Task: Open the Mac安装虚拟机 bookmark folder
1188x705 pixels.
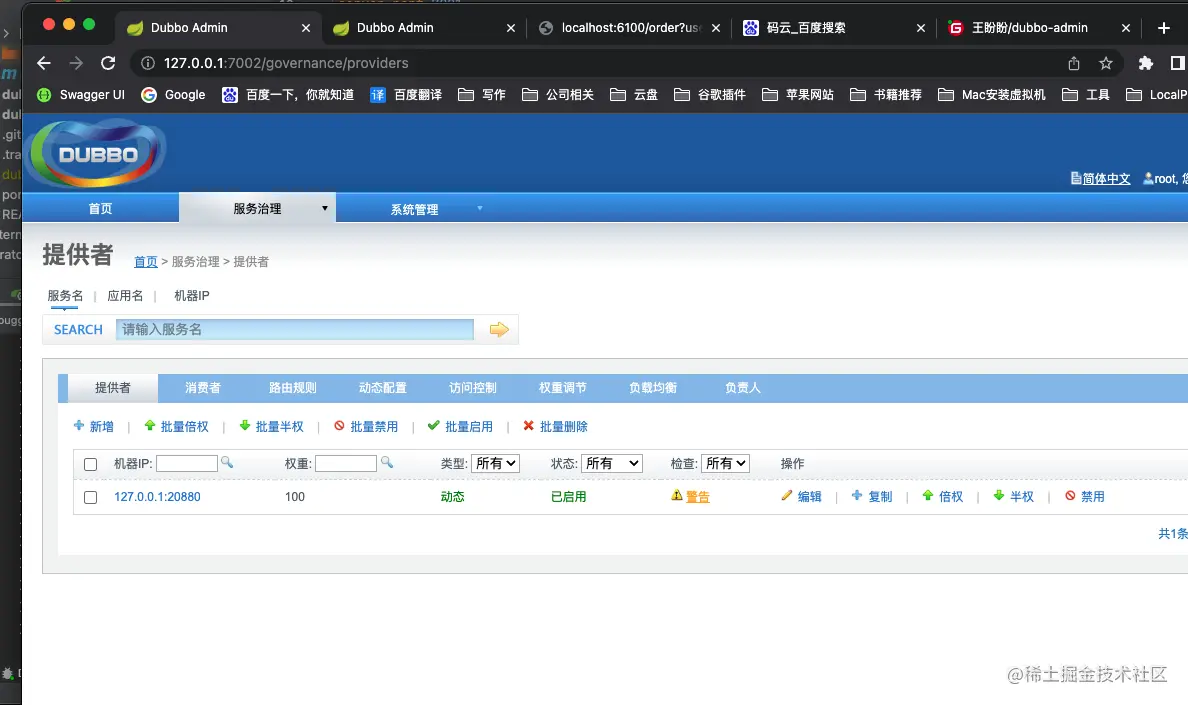Action: [x=992, y=95]
